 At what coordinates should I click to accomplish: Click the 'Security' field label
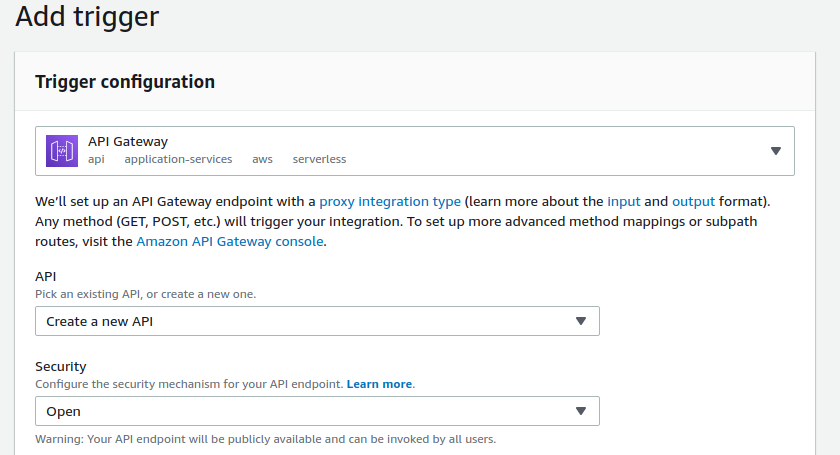click(61, 367)
